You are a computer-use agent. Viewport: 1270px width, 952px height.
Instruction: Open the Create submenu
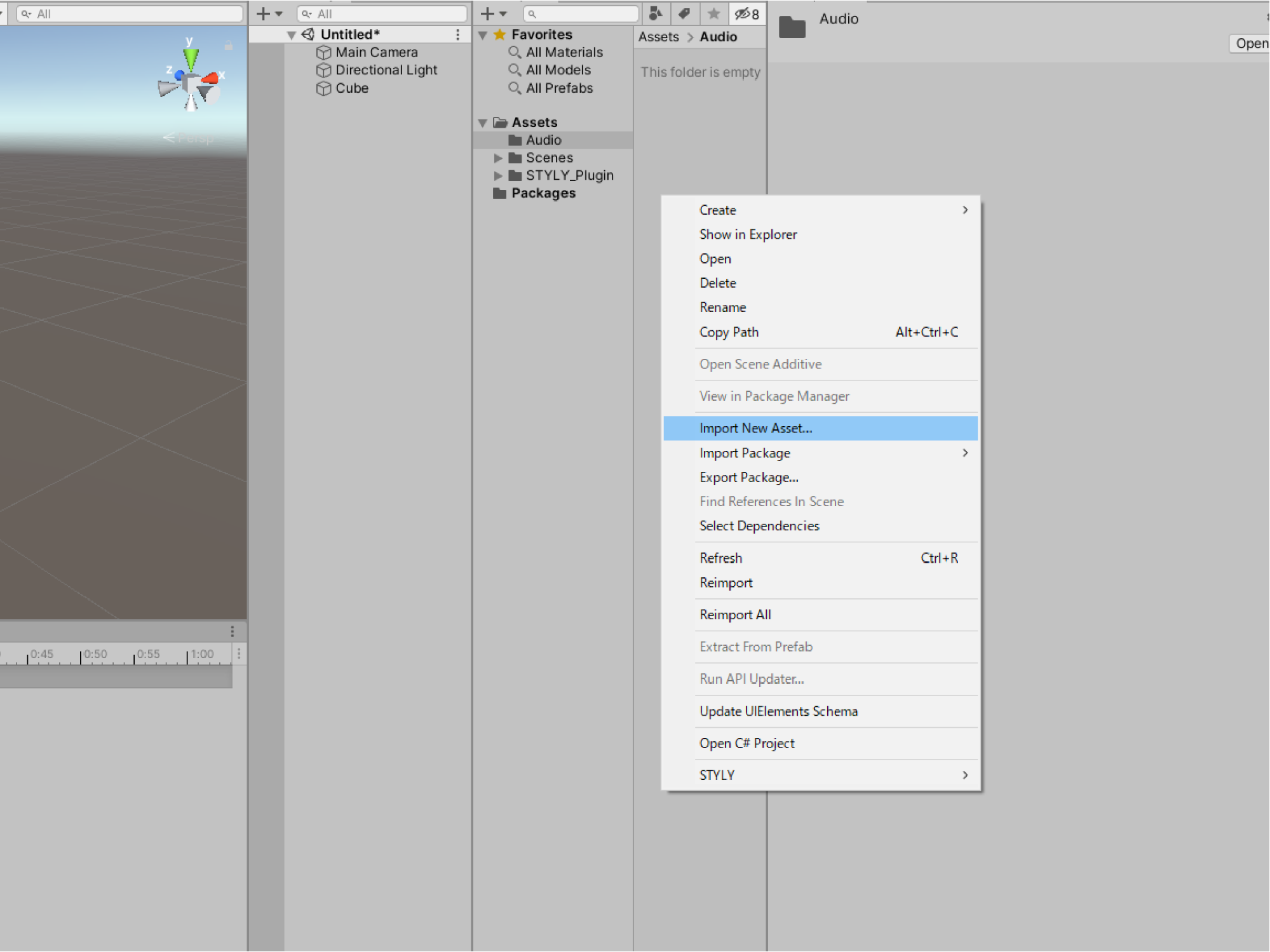tap(821, 210)
